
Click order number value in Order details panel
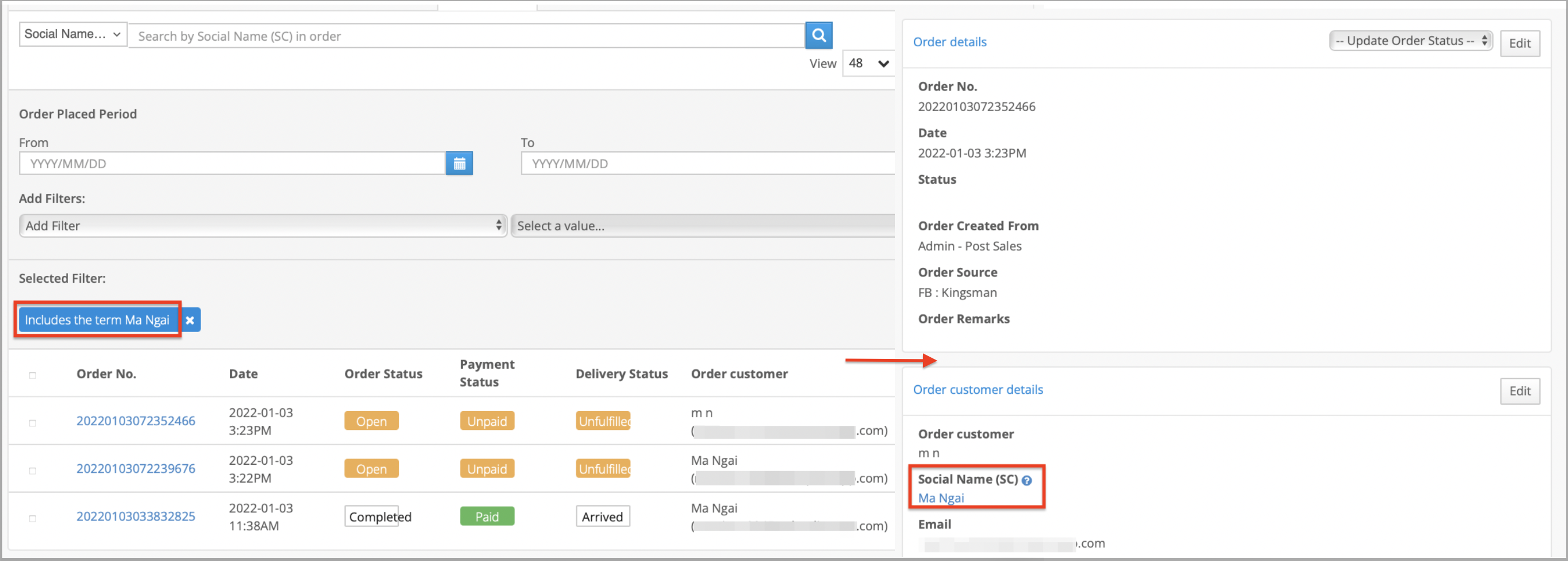976,106
